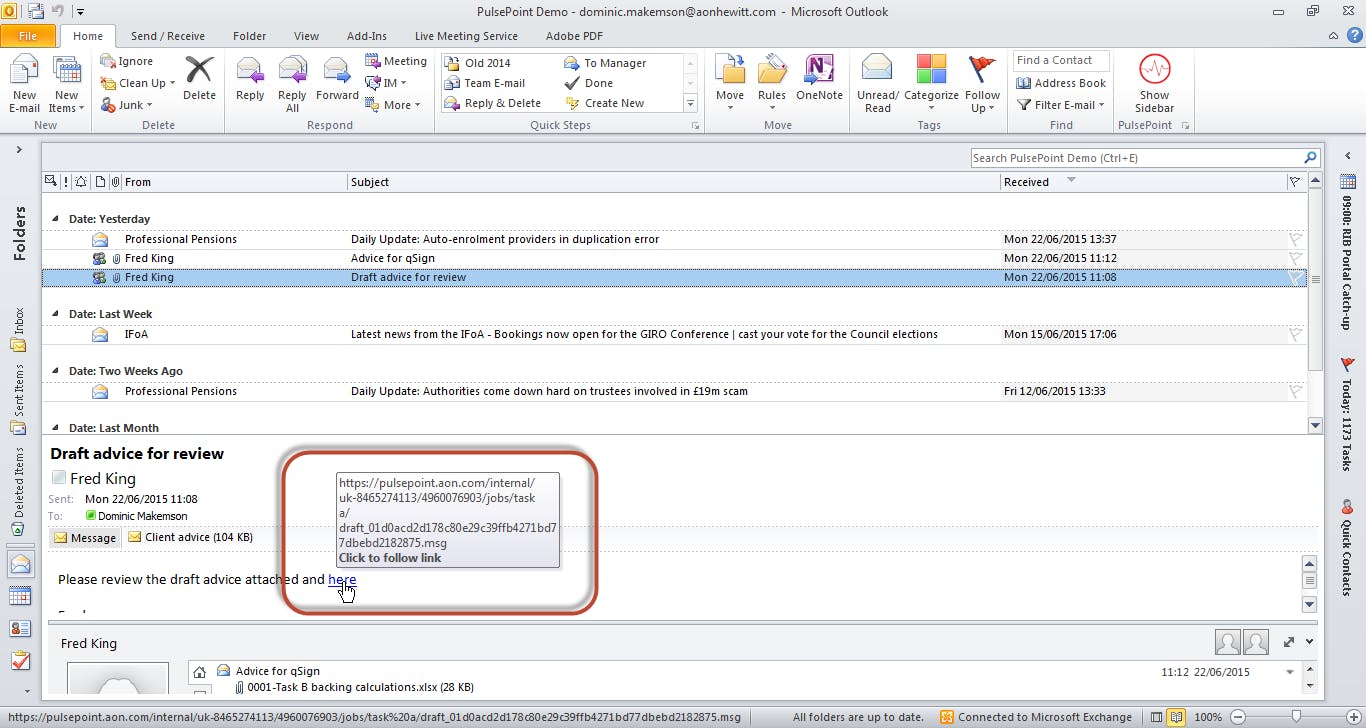Switch to the Send / Receive tab

[168, 36]
